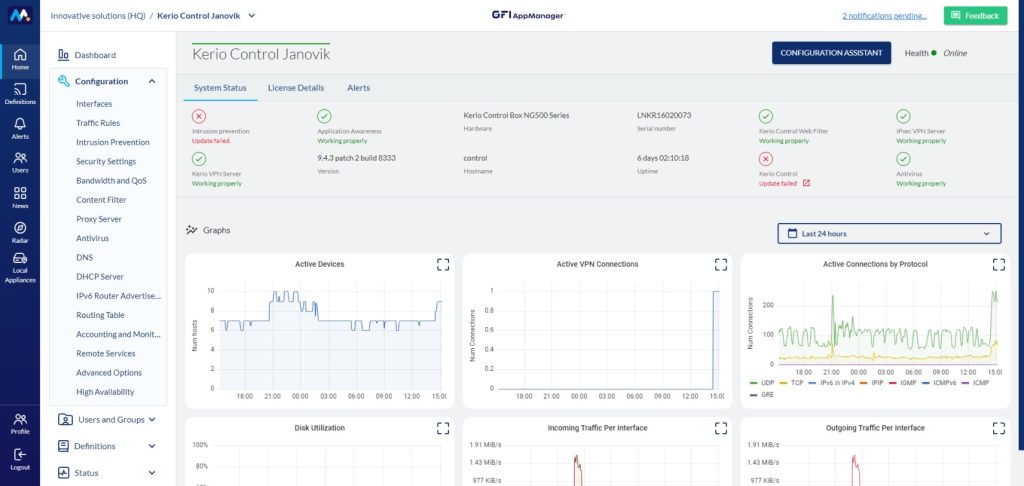
Task: Click the Configuration Assistant button
Action: click(831, 53)
